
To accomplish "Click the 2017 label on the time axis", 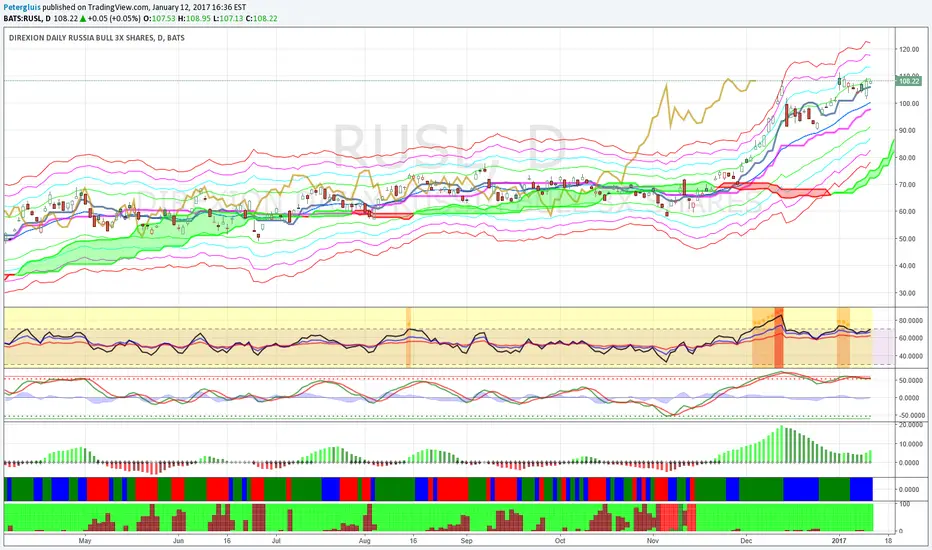I will pyautogui.click(x=839, y=541).
